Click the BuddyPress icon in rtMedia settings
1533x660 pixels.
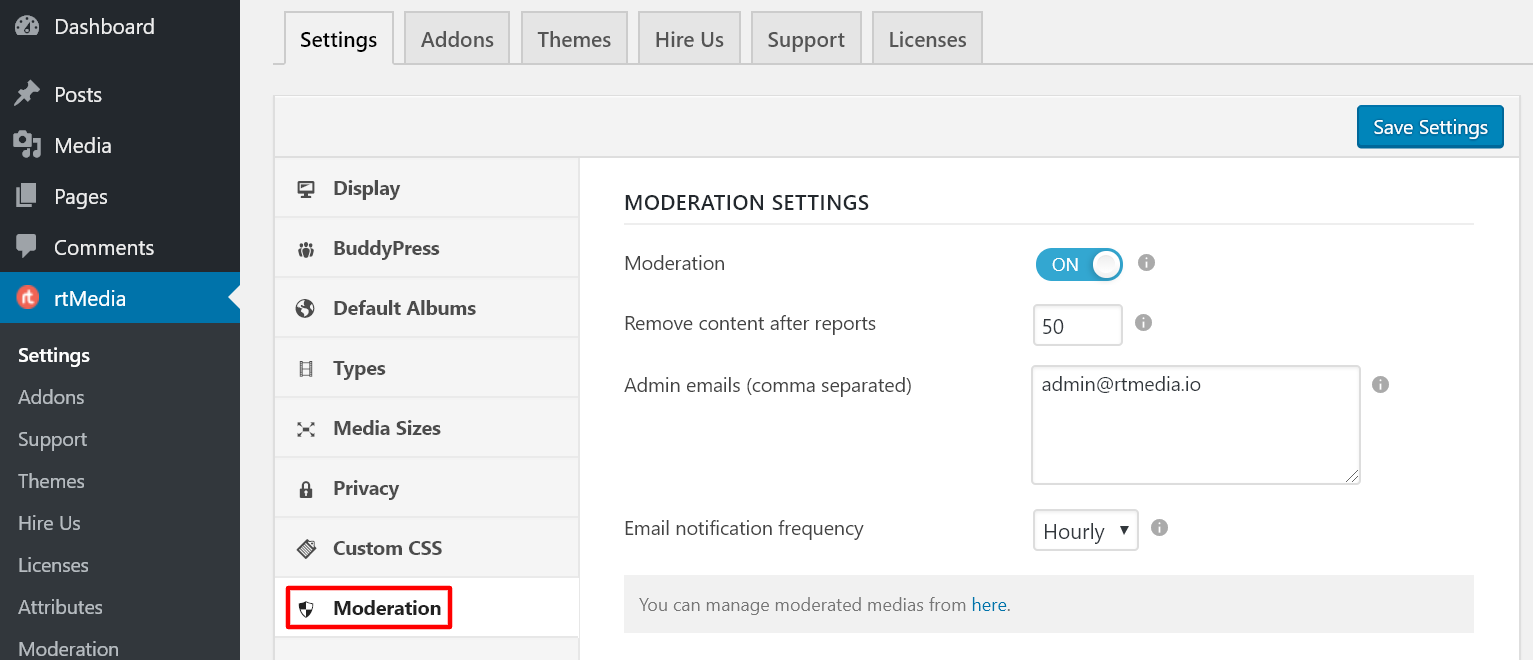coord(305,247)
